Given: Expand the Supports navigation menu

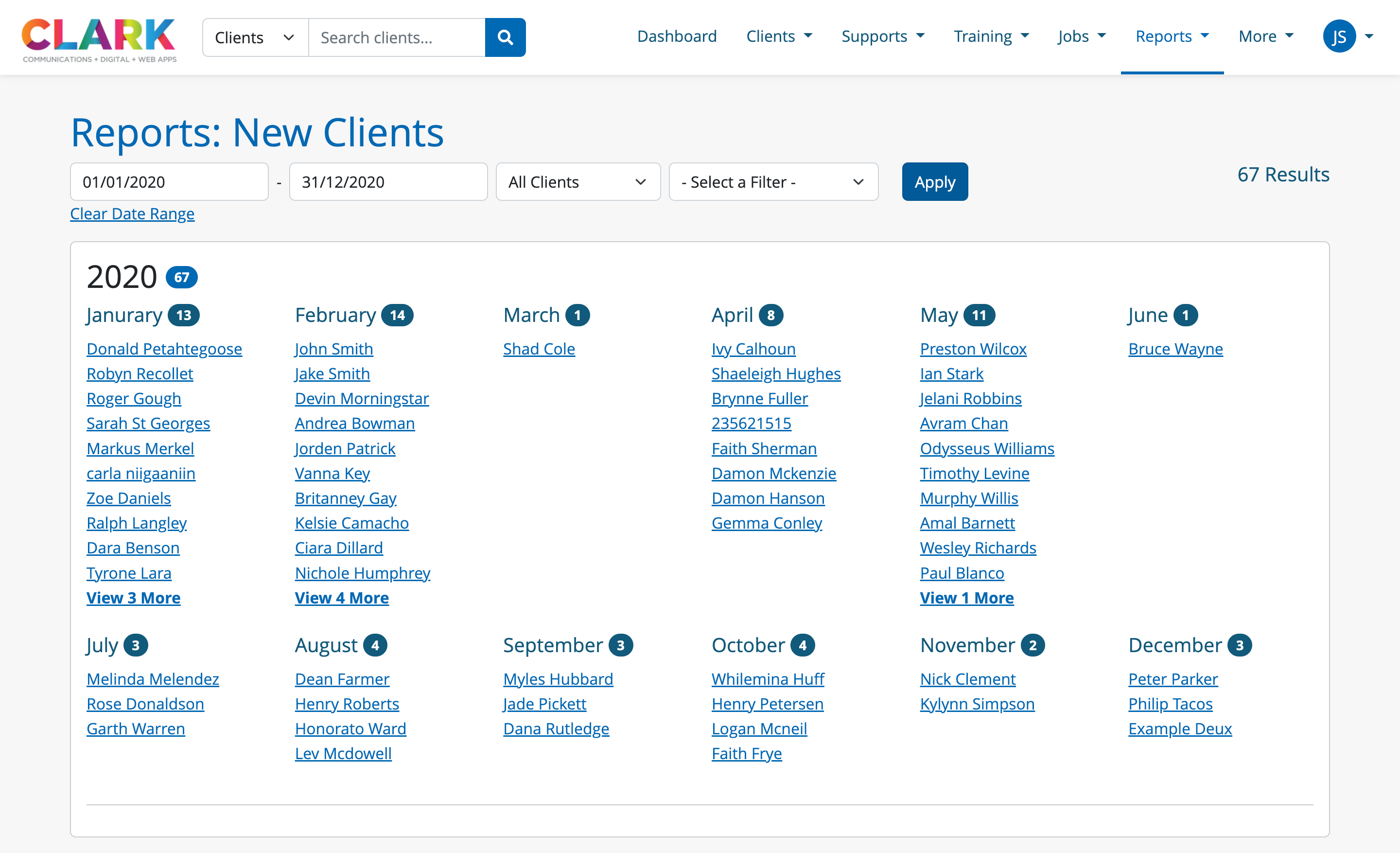Looking at the screenshot, I should coord(882,36).
